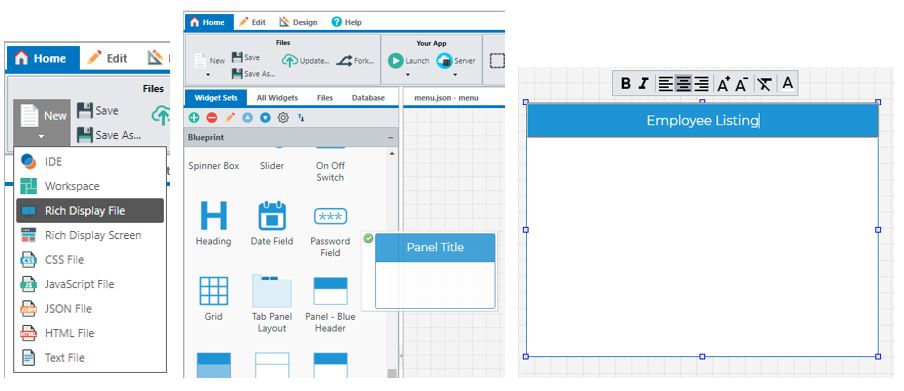Viewport: 904px width, 391px height.
Task: Switch to the All Widgets tab
Action: (x=277, y=98)
